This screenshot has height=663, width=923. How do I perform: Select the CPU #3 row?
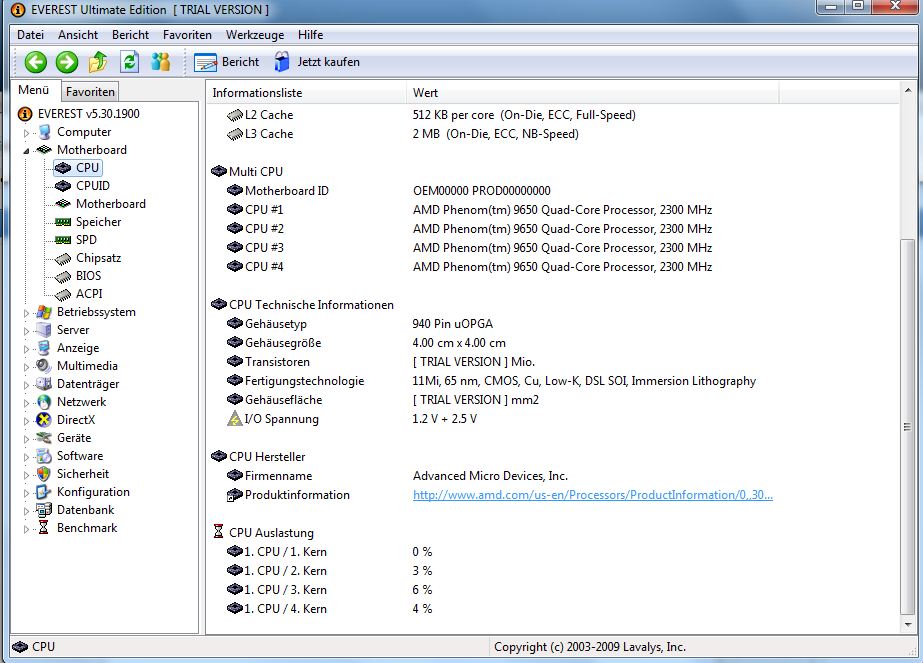pos(552,247)
